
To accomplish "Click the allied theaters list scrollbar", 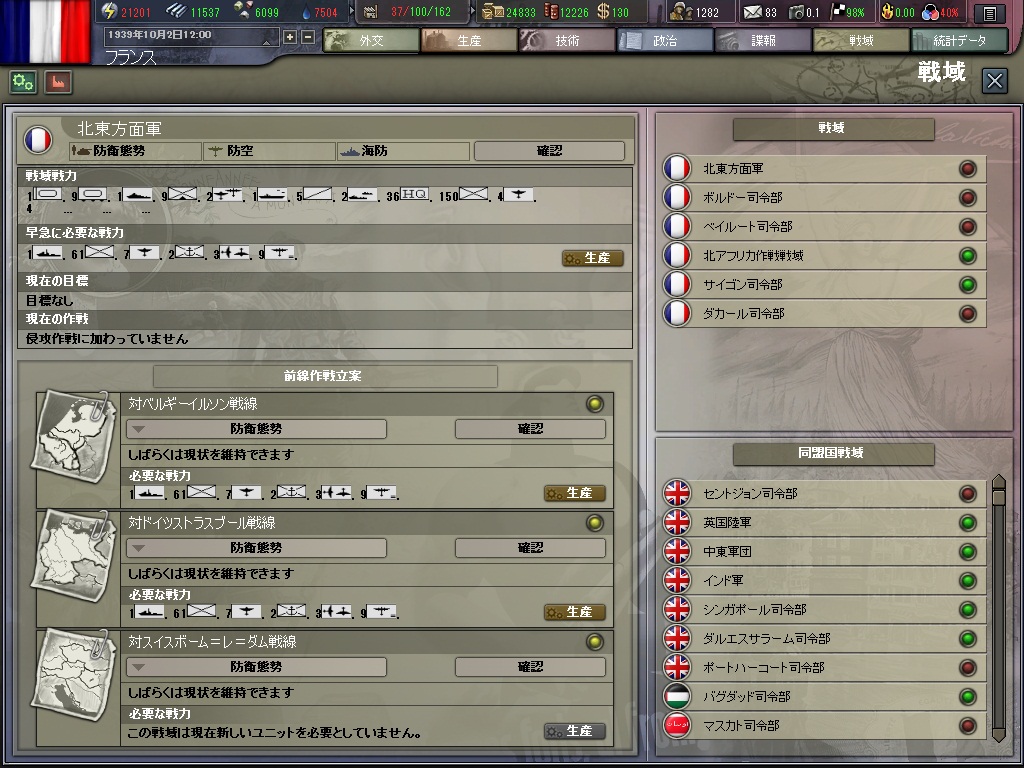I will [x=999, y=609].
